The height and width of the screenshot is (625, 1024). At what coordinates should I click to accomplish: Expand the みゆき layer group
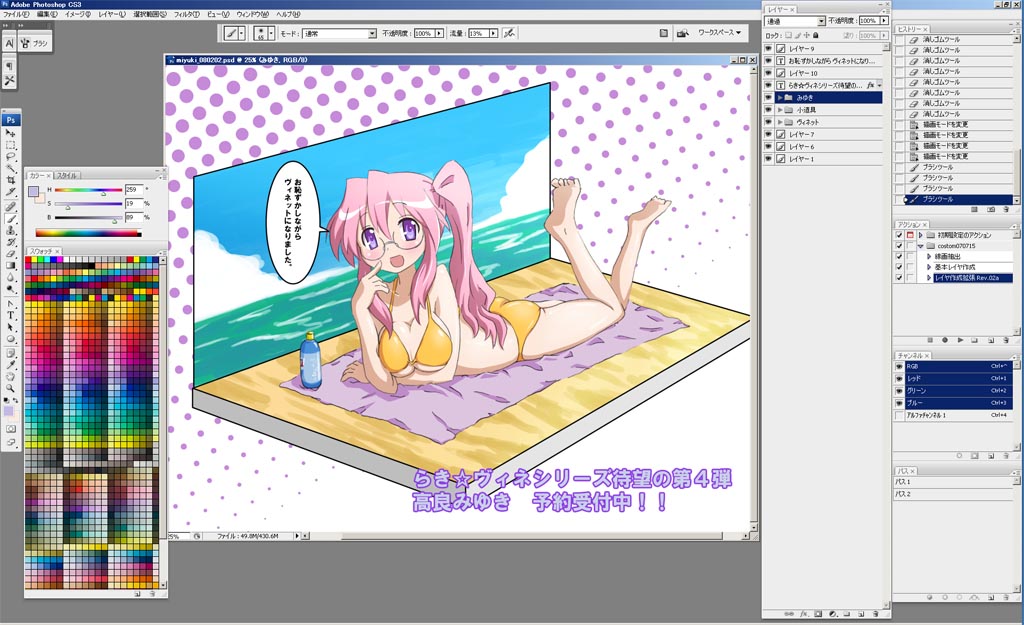(x=780, y=97)
